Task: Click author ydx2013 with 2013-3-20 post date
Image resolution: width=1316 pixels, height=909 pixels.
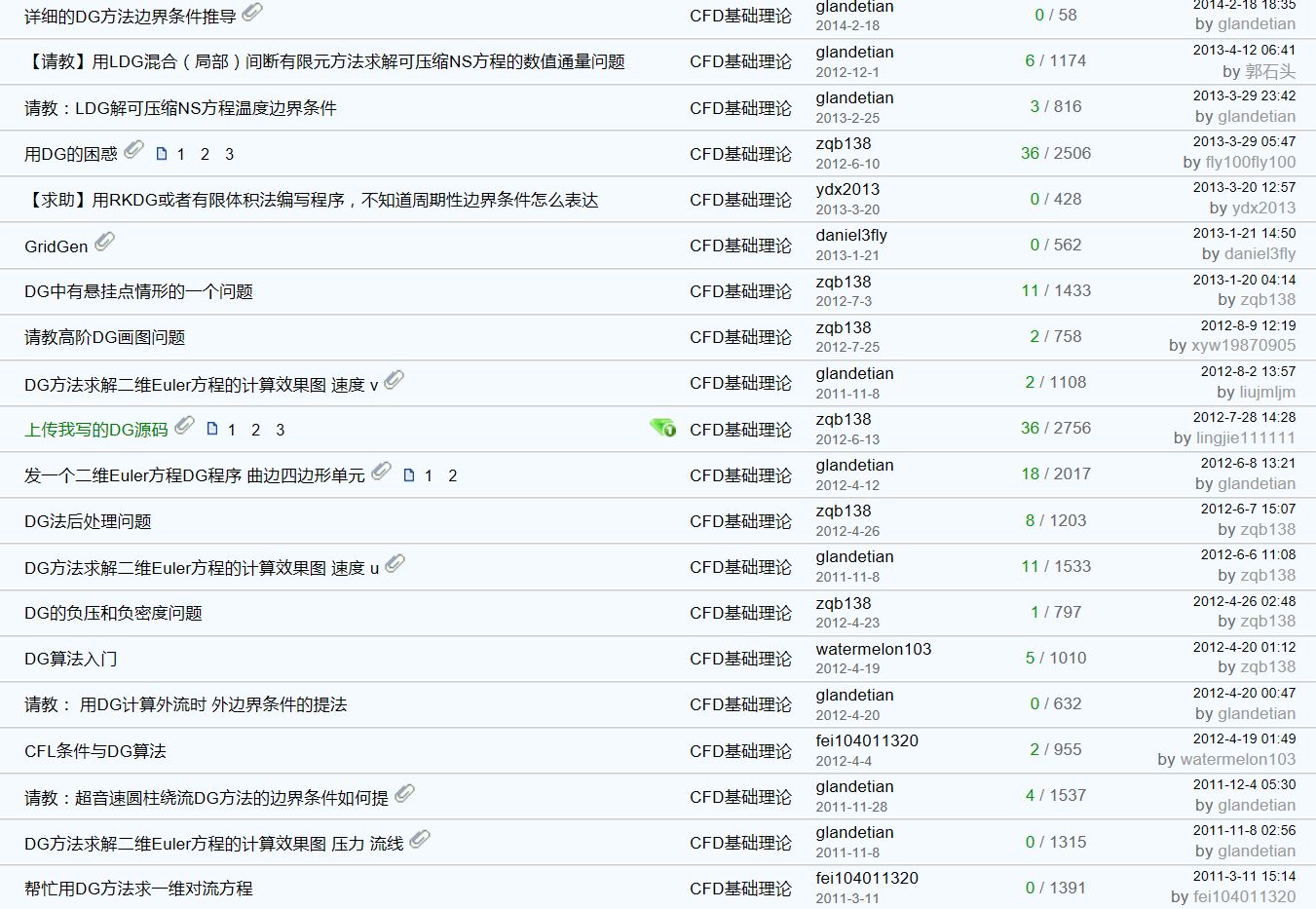Action: coord(847,189)
